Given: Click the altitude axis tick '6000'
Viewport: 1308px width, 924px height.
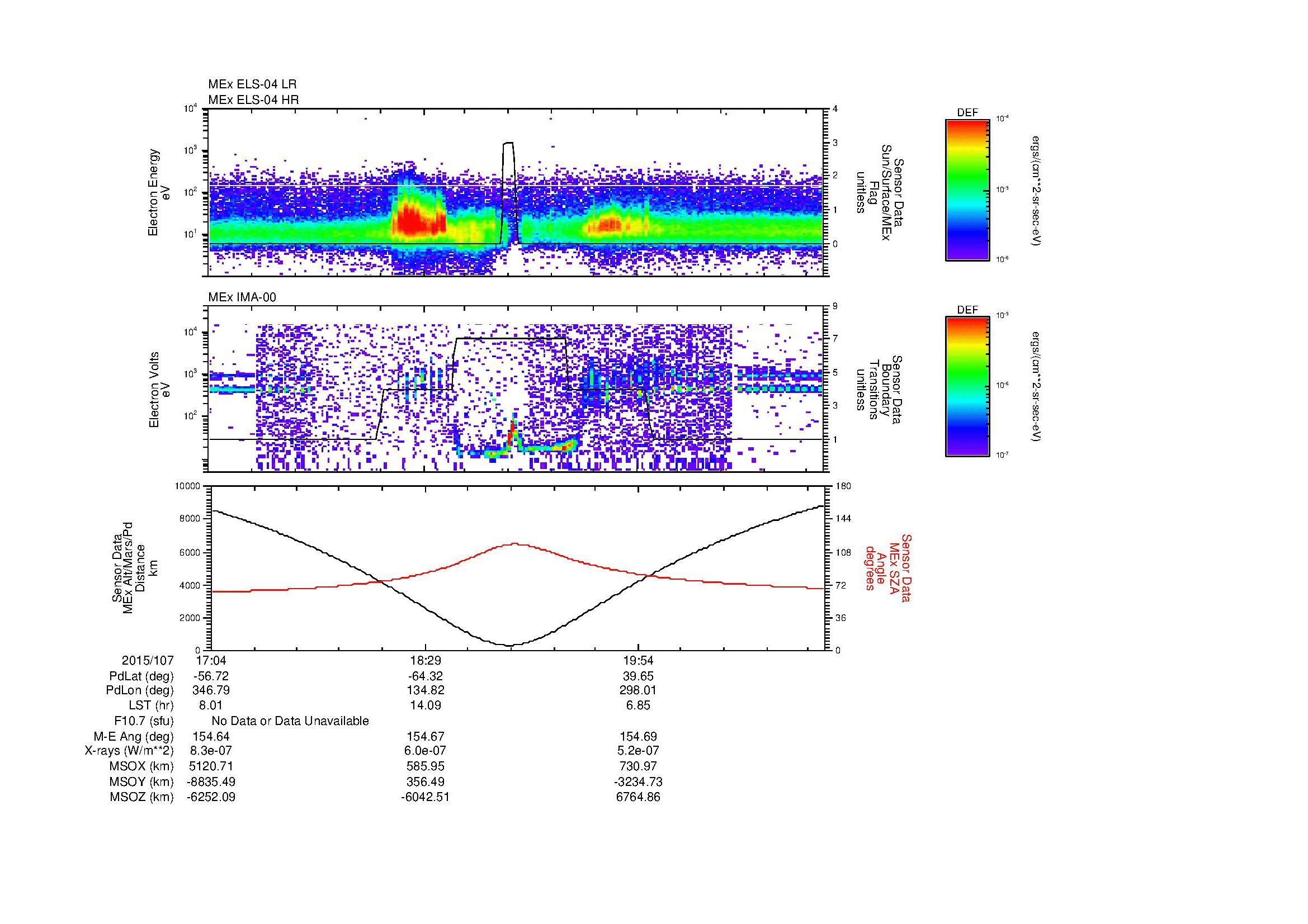Looking at the screenshot, I should (x=191, y=552).
